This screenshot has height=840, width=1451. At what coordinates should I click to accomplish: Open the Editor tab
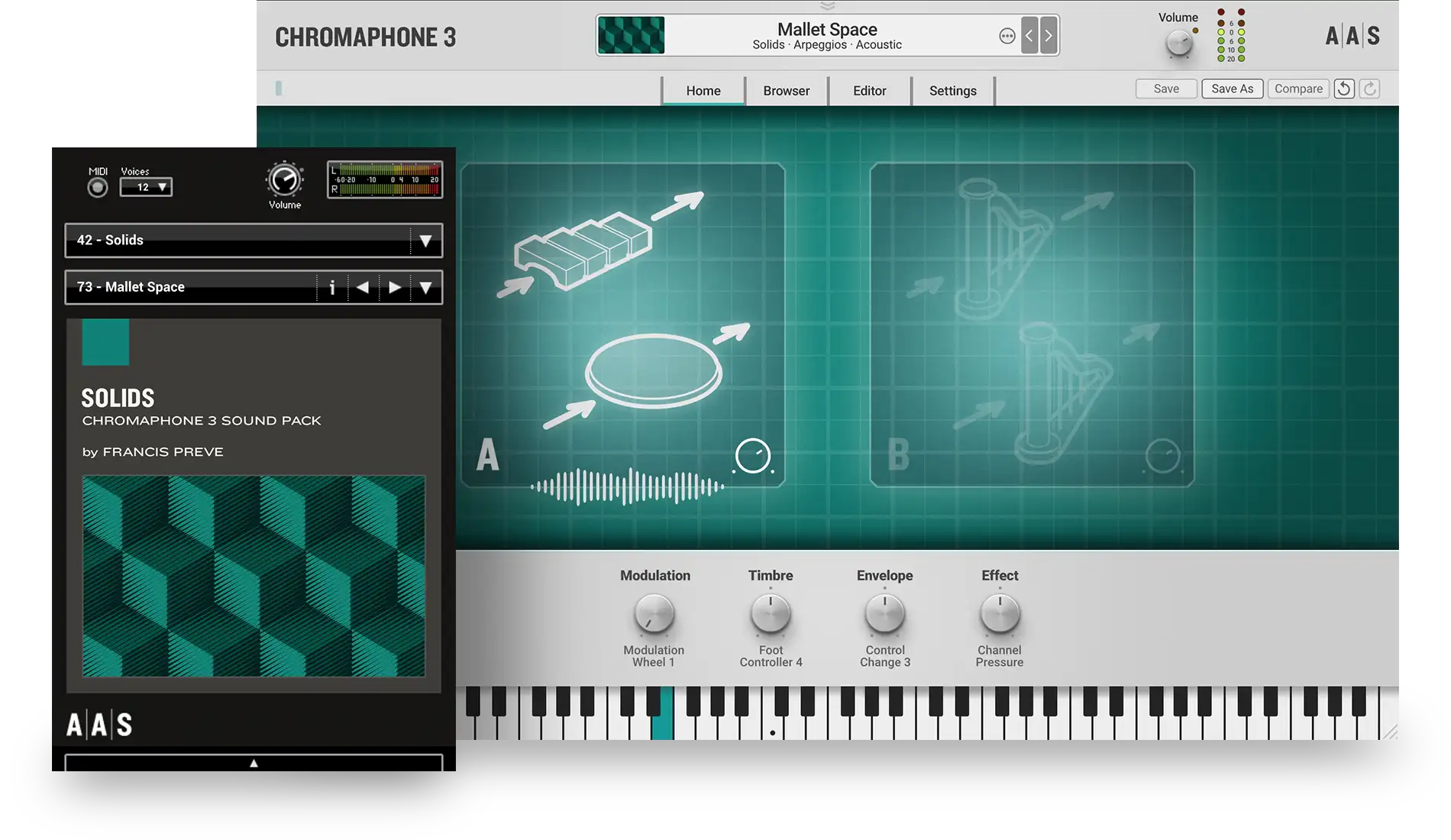point(870,90)
